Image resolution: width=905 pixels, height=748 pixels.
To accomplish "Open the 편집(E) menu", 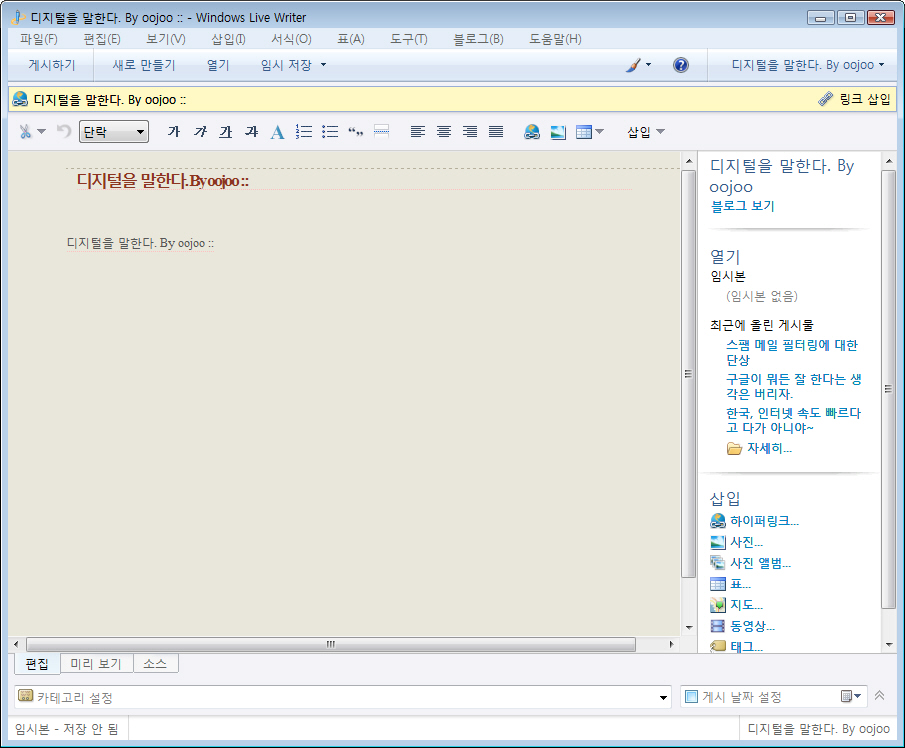I will point(102,39).
